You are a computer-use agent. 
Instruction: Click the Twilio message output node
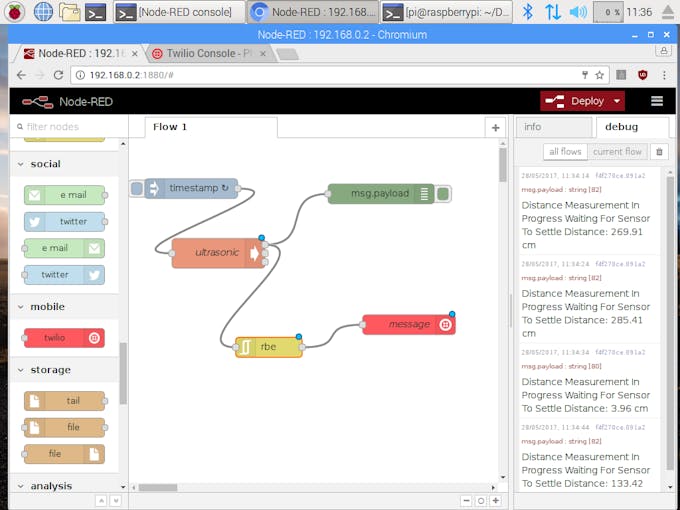click(409, 324)
